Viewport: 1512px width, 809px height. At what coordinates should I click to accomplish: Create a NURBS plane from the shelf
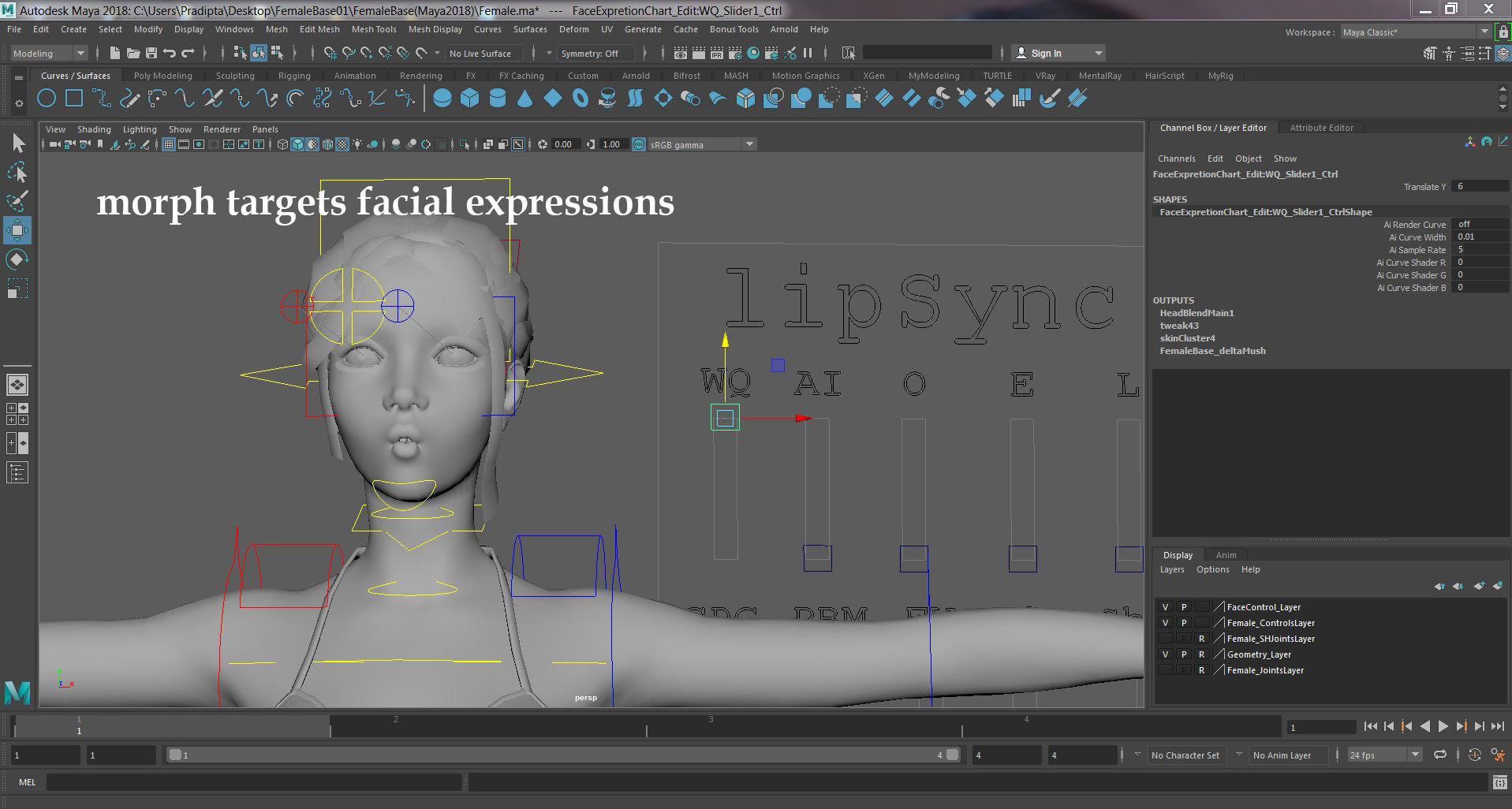pos(553,99)
